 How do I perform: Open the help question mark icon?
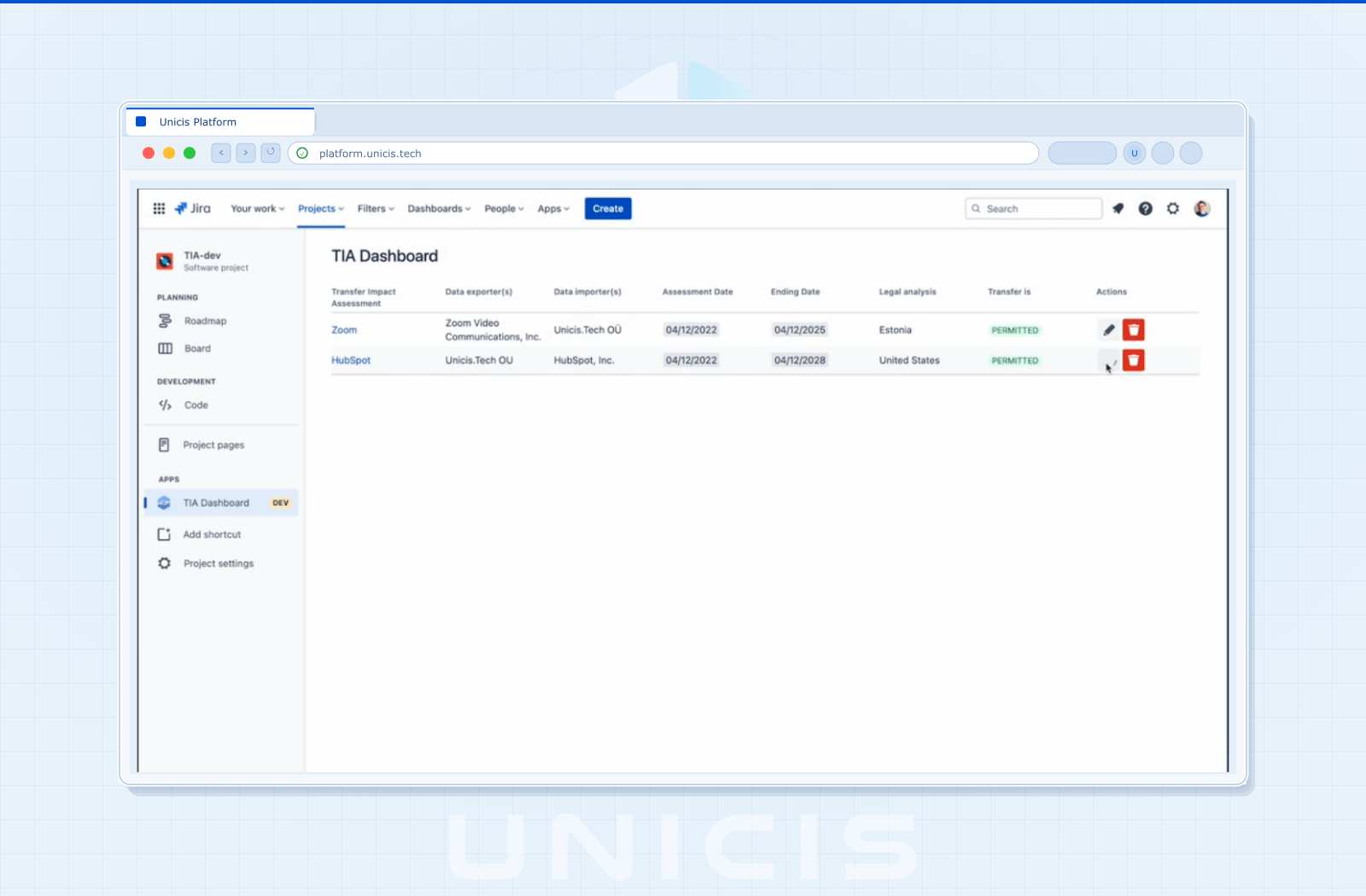(x=1146, y=208)
